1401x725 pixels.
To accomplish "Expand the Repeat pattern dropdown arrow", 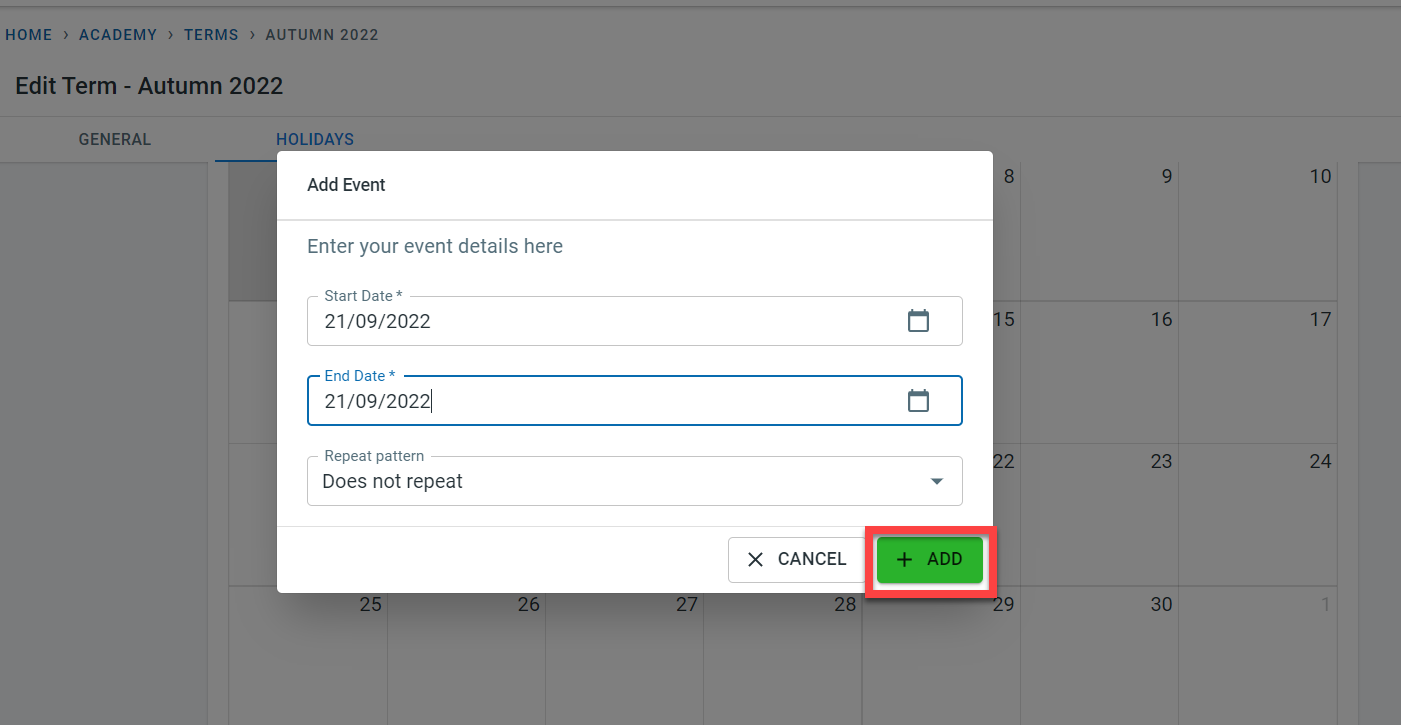I will tap(937, 481).
